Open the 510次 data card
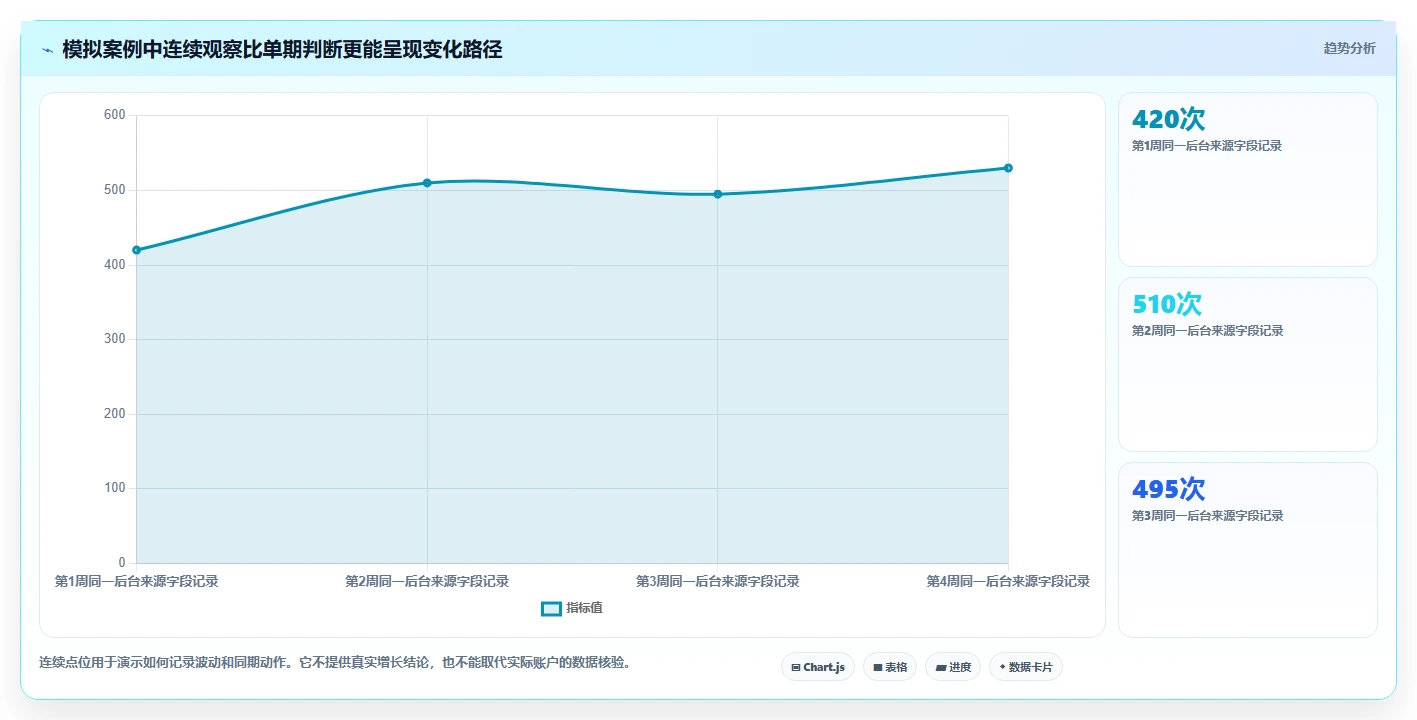The width and height of the screenshot is (1417, 720). point(1248,365)
